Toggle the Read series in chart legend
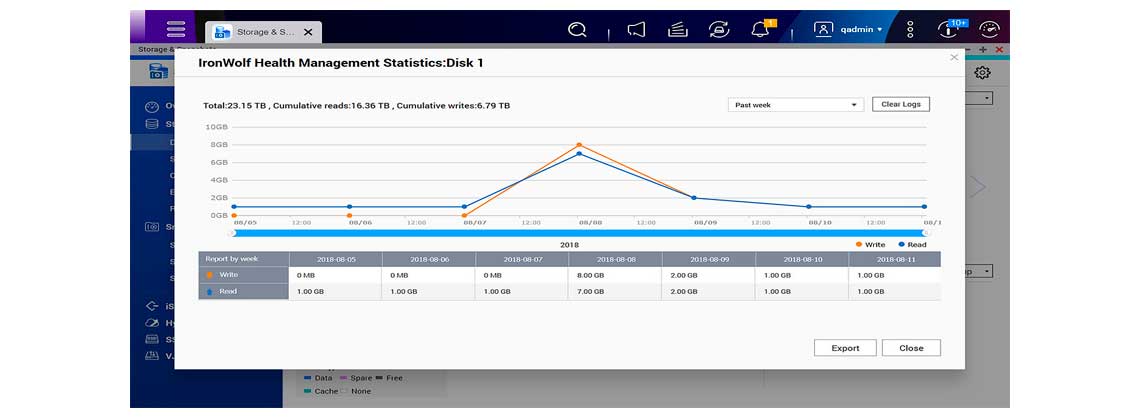 click(x=911, y=244)
